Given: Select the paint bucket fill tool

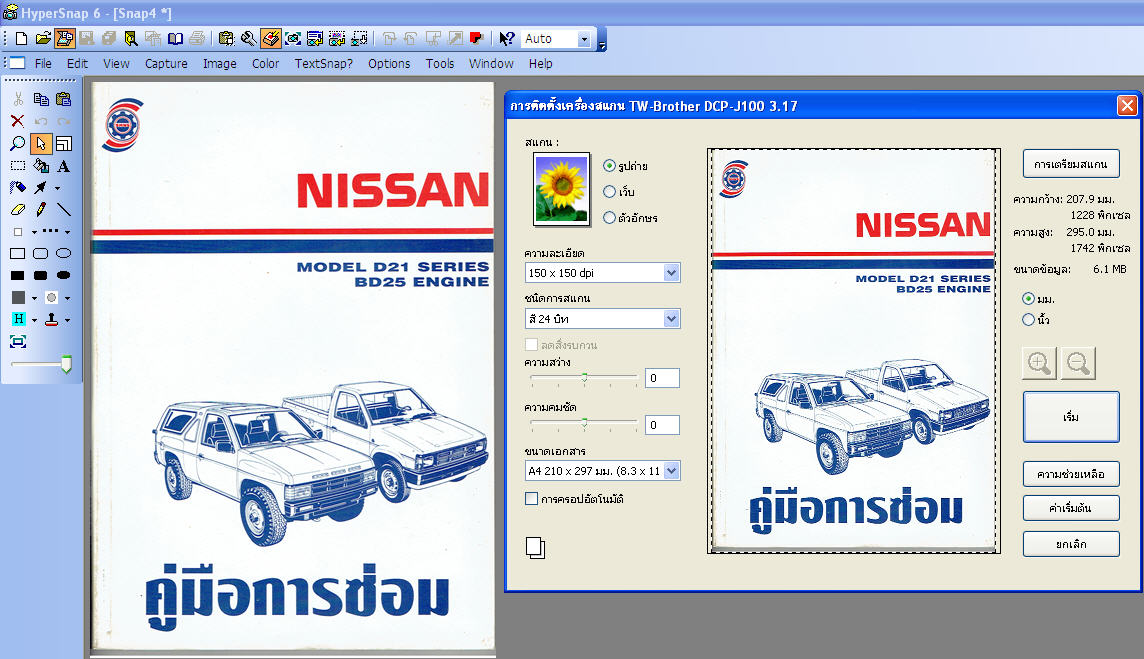Looking at the screenshot, I should click(x=41, y=166).
